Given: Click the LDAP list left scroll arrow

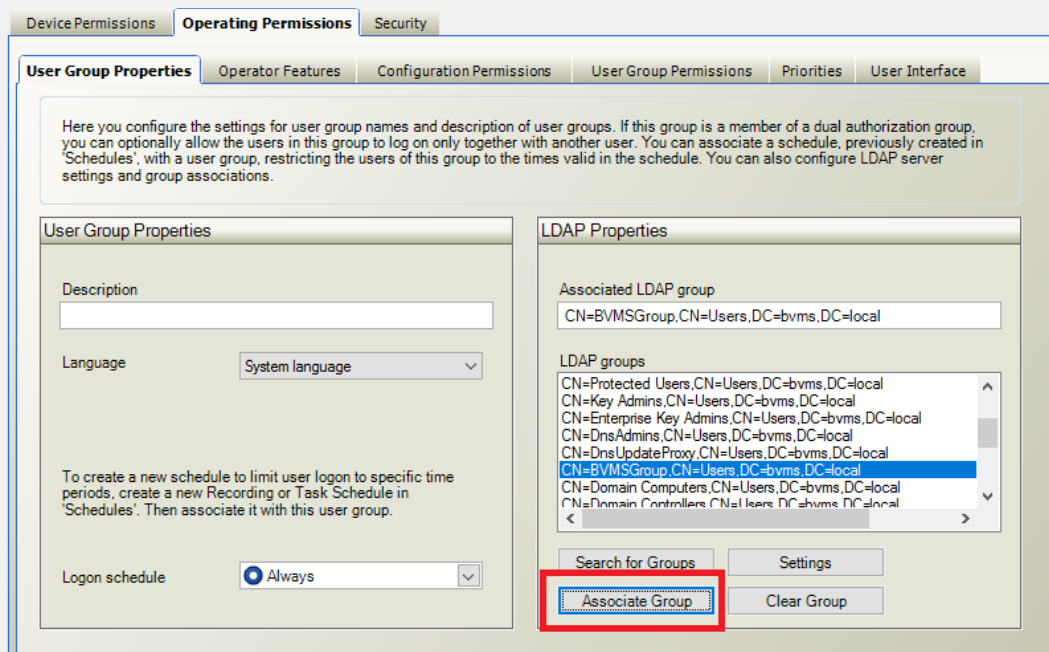Looking at the screenshot, I should (x=571, y=518).
